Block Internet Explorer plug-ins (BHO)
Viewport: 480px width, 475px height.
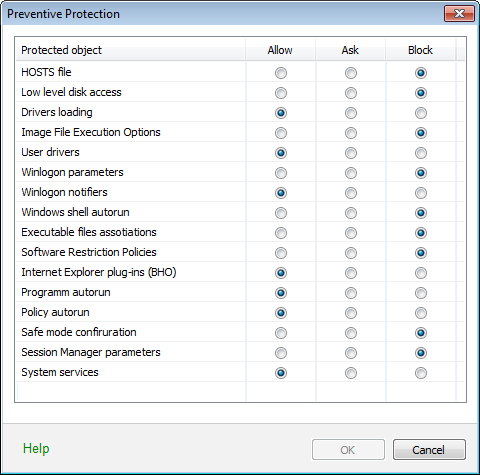pyautogui.click(x=421, y=273)
